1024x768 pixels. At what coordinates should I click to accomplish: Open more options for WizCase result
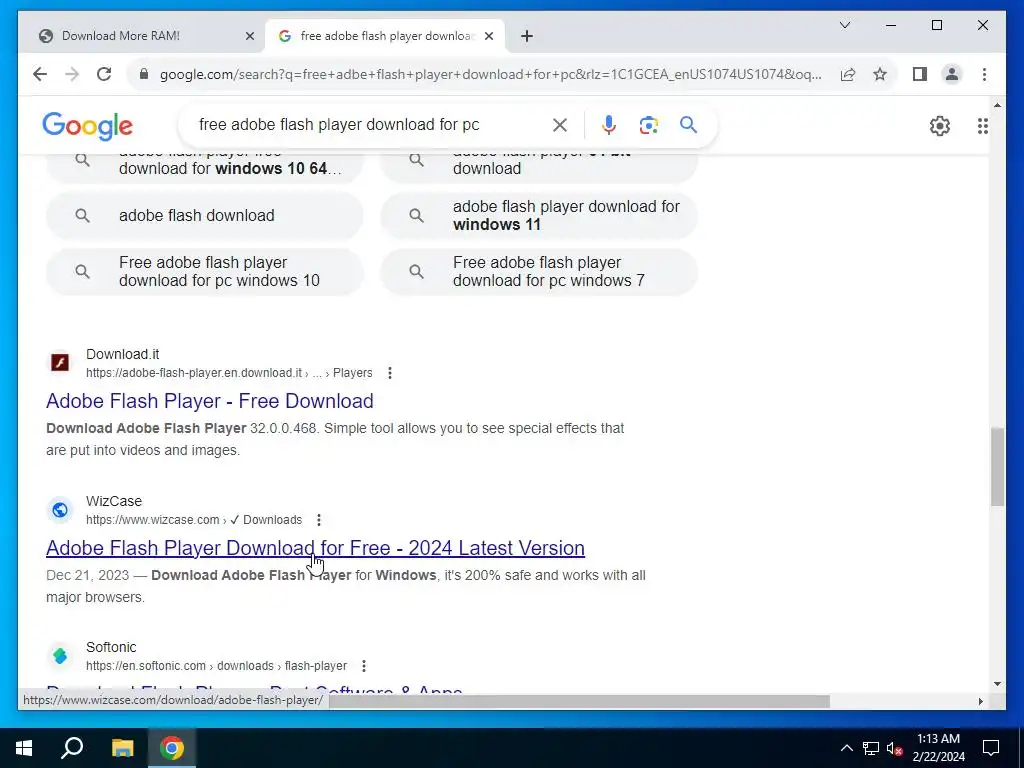[319, 520]
